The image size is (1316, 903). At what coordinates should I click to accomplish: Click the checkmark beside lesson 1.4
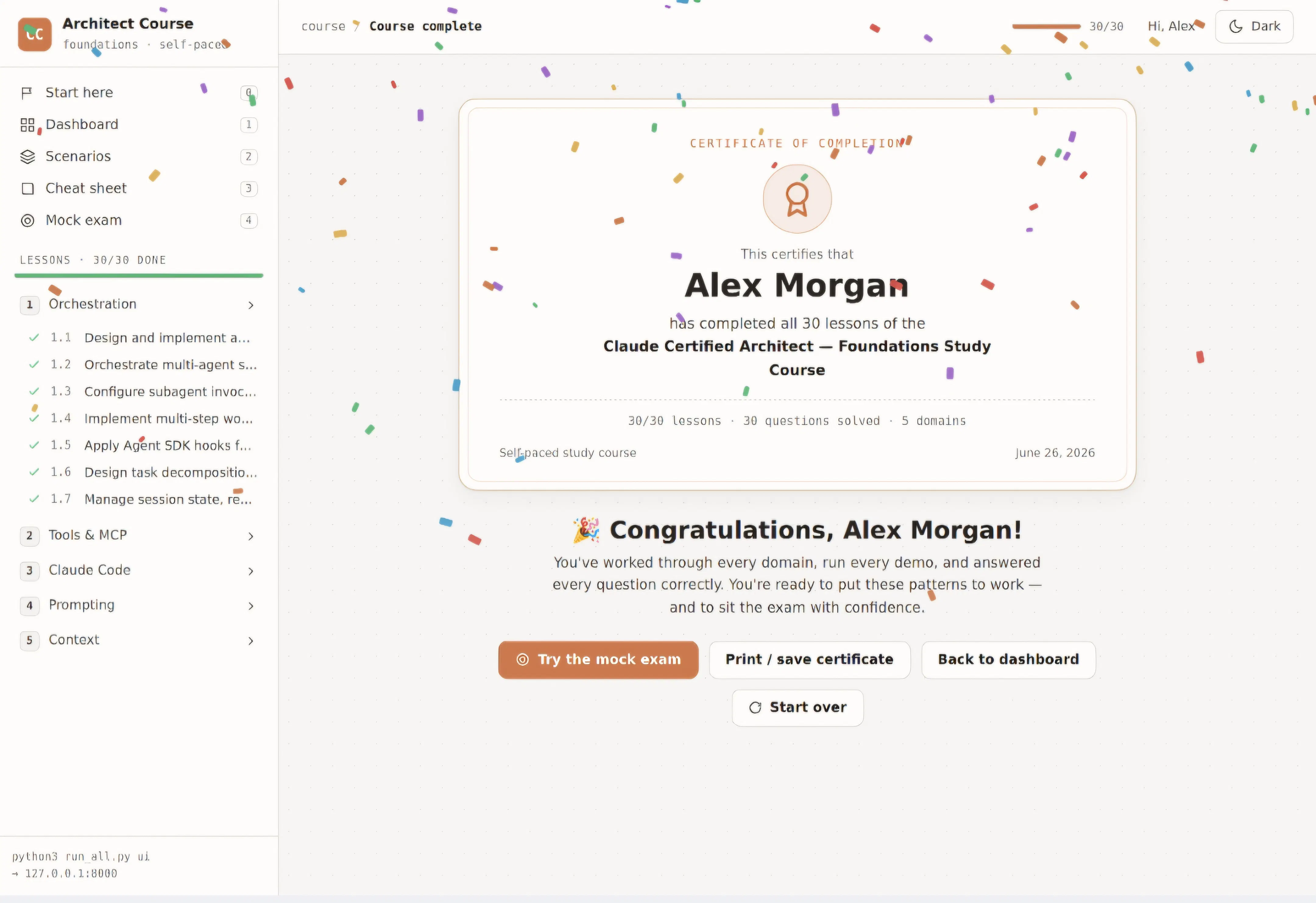click(x=34, y=418)
